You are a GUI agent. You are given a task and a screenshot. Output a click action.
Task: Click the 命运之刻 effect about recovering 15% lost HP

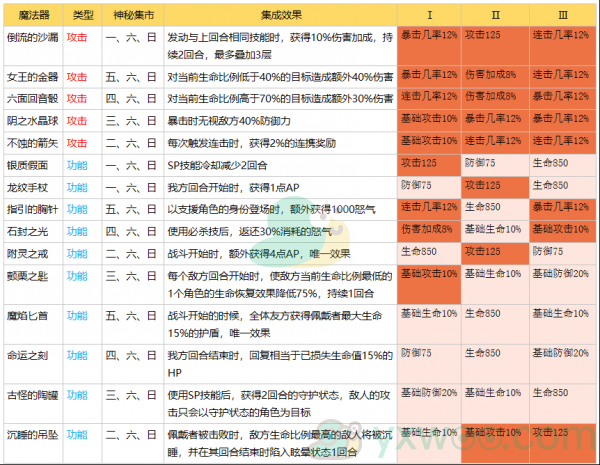pos(280,364)
